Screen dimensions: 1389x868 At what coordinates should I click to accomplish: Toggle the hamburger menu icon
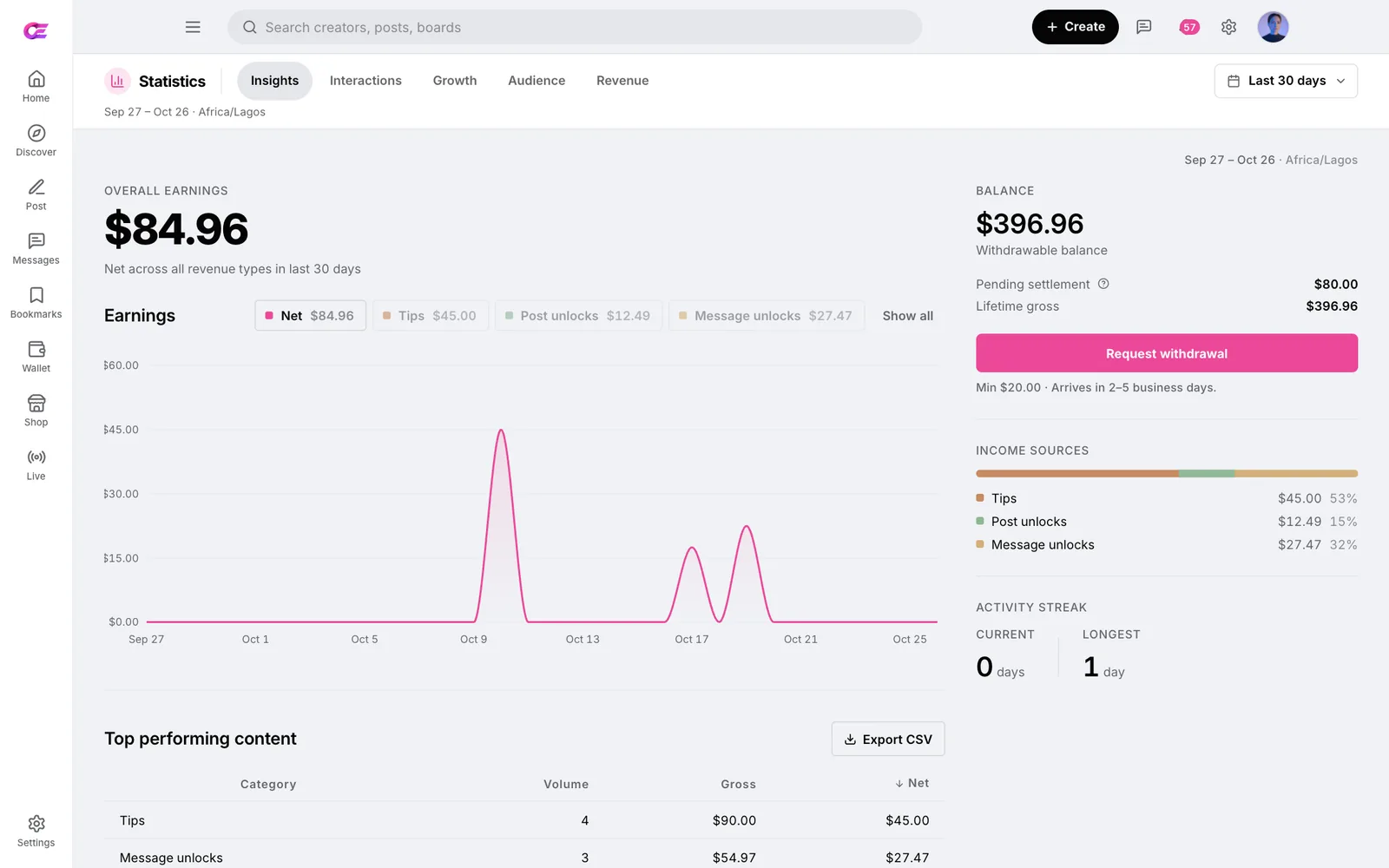click(x=193, y=27)
